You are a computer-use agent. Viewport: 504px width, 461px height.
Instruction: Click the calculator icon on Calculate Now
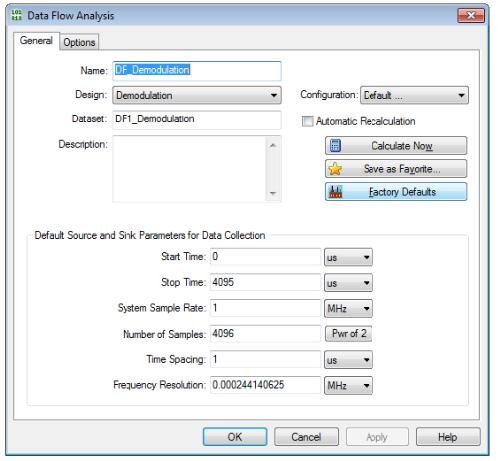tap(335, 146)
